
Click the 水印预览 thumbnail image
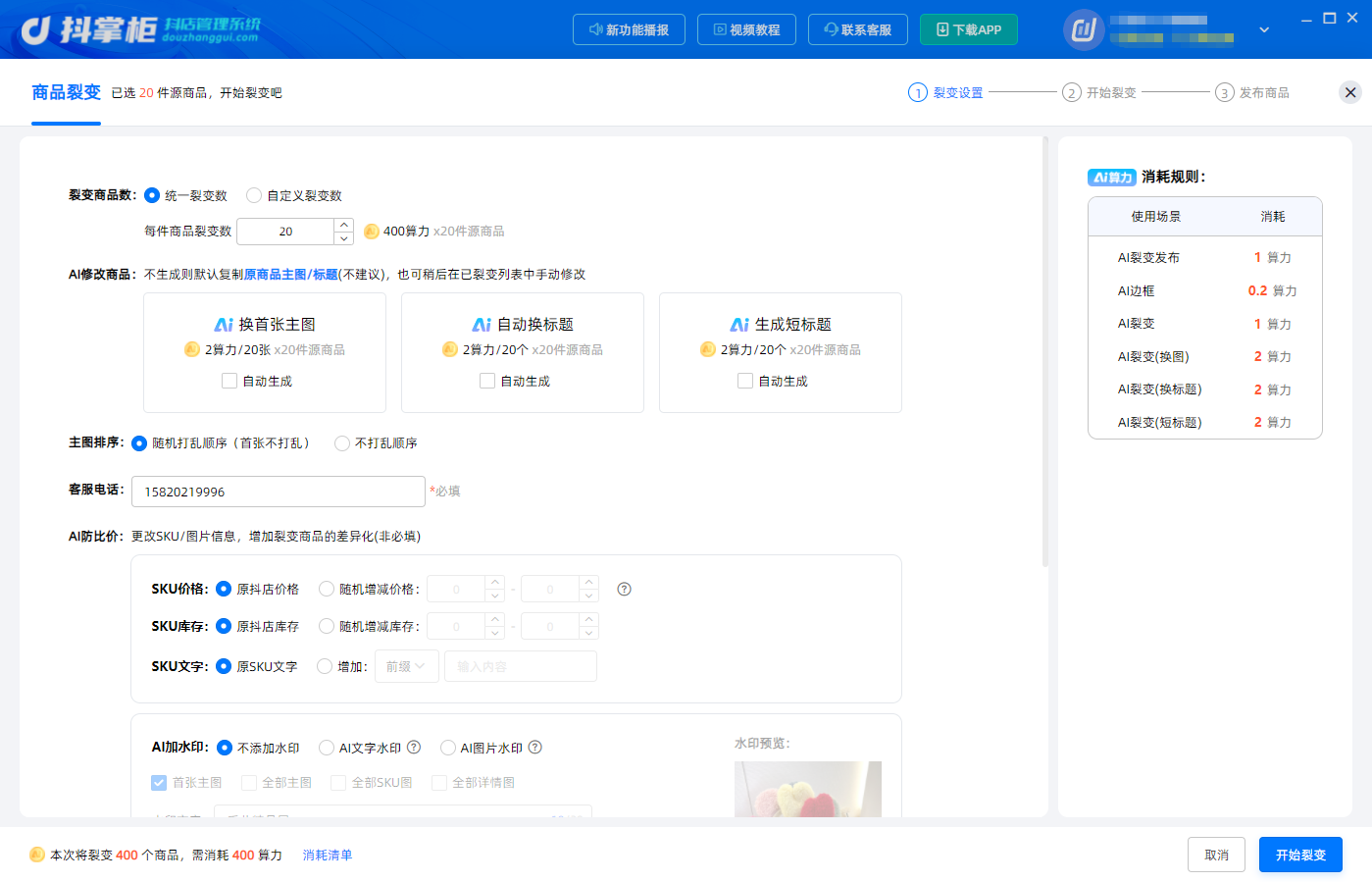click(808, 789)
